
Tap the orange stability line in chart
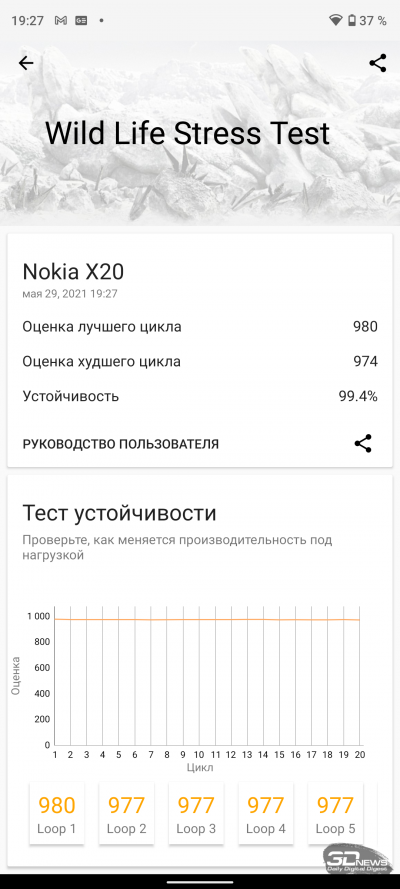point(207,619)
